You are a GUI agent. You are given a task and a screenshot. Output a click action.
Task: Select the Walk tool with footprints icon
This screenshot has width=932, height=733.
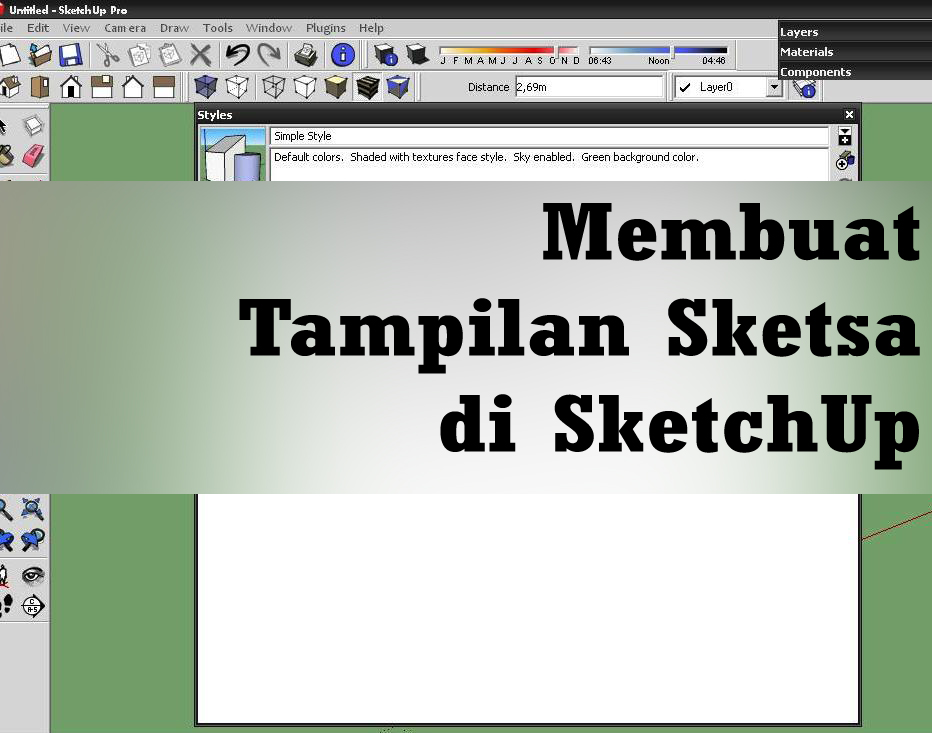(x=8, y=604)
